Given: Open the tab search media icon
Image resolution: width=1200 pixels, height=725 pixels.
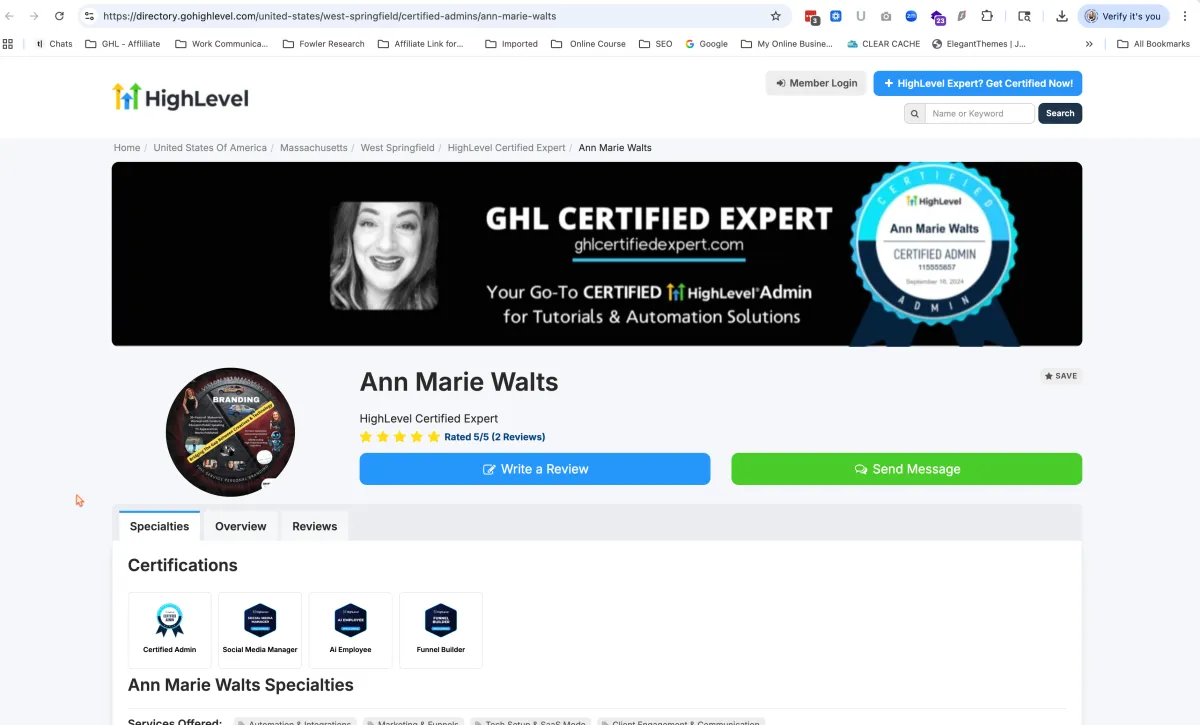Looking at the screenshot, I should pos(1024,16).
